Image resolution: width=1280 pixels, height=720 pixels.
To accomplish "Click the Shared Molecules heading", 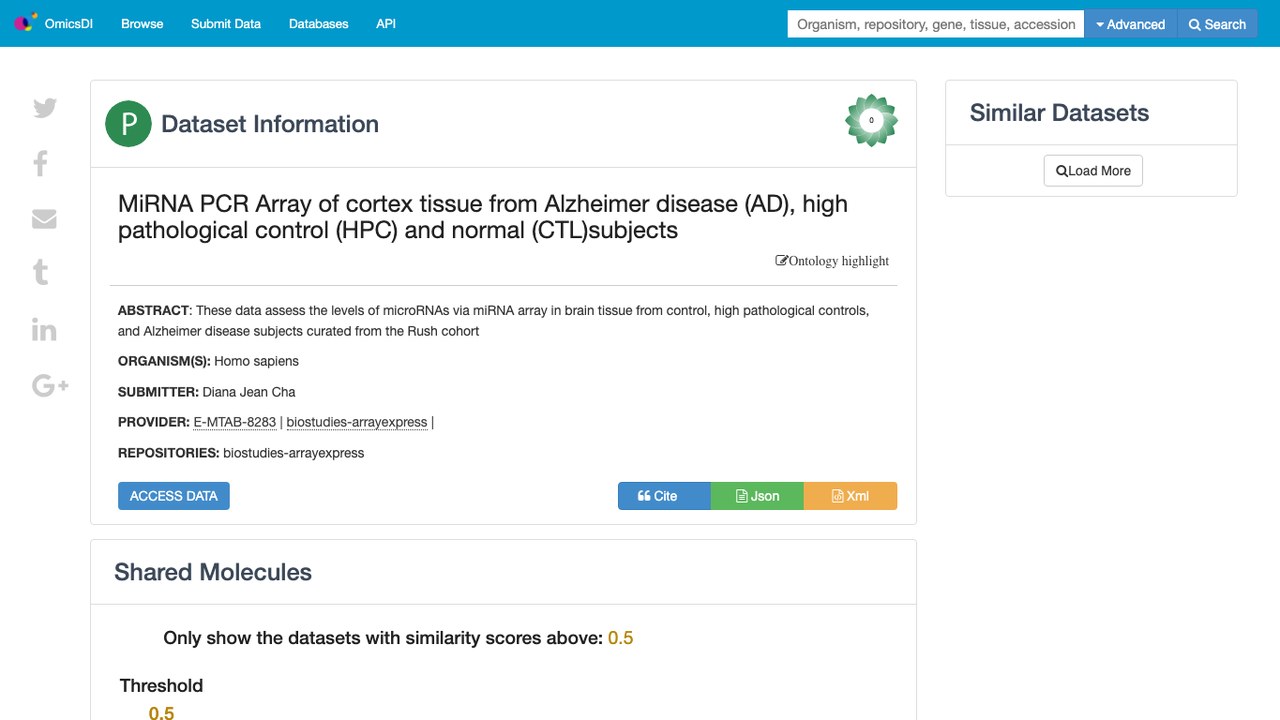I will [213, 572].
